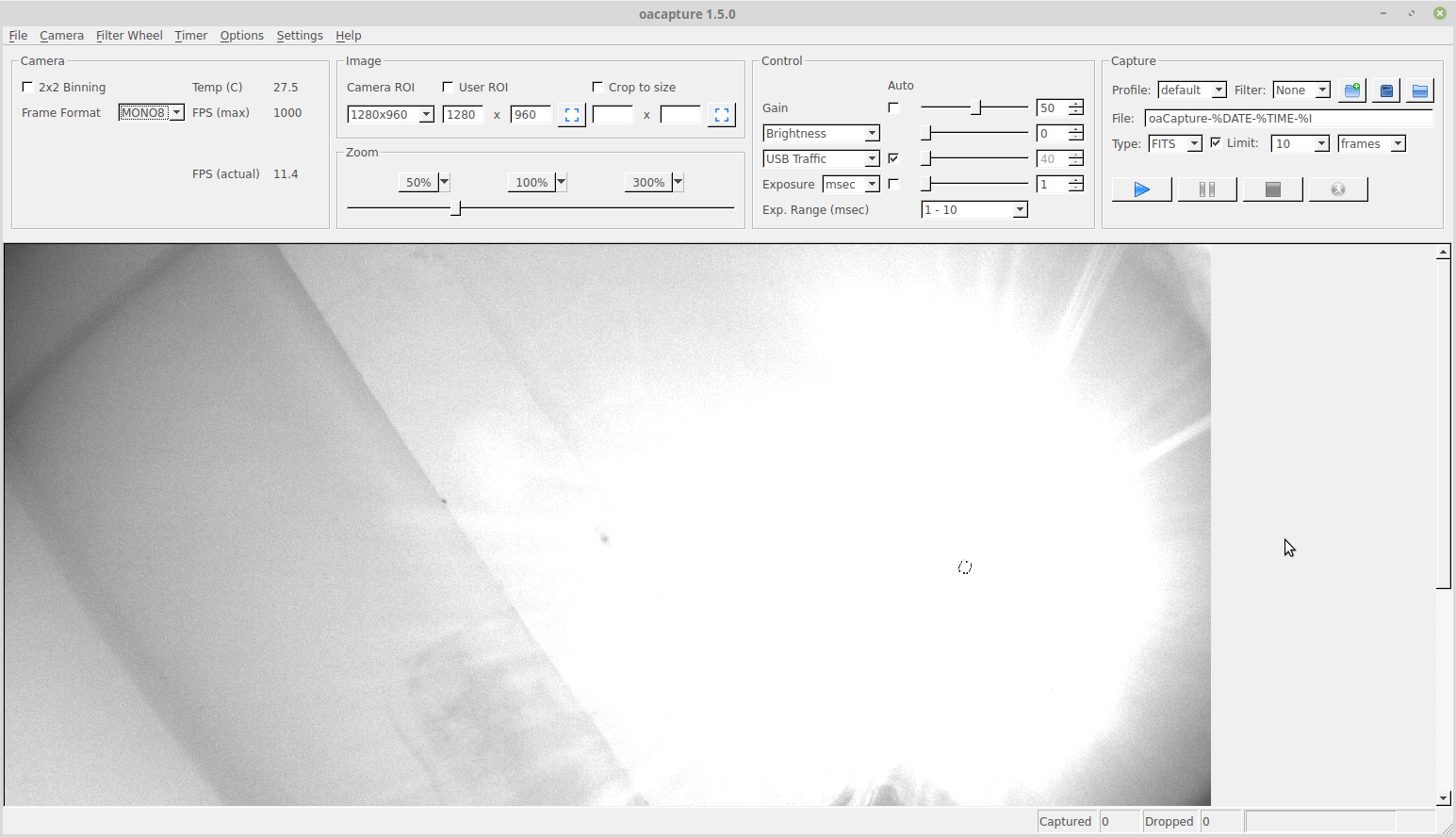1456x837 pixels.
Task: Open the Exp. Range 1 - 10 dropdown
Action: pos(974,209)
